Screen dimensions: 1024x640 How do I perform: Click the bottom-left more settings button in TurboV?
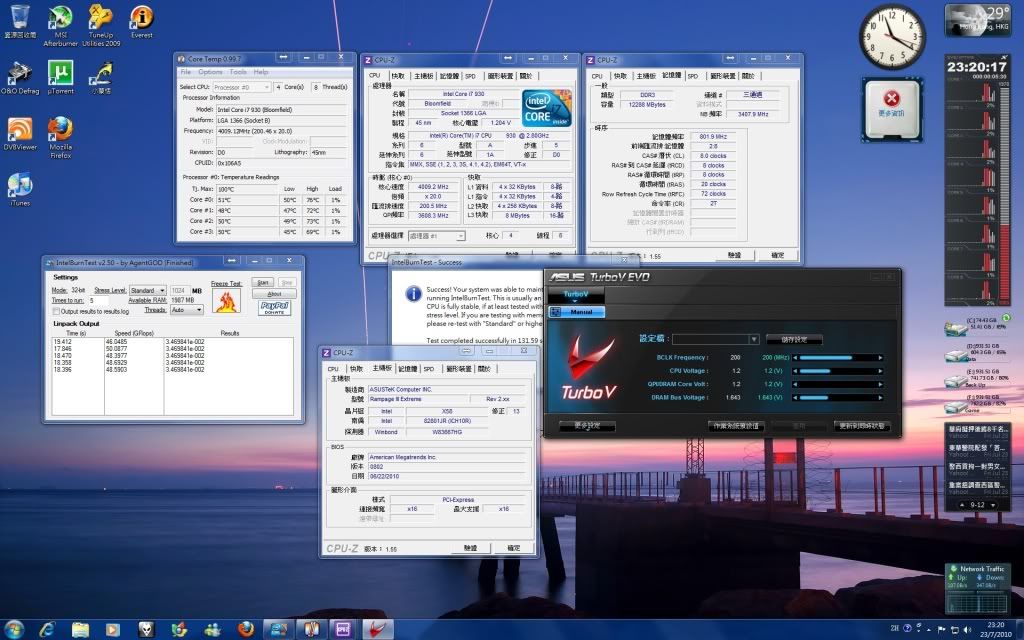tap(586, 426)
